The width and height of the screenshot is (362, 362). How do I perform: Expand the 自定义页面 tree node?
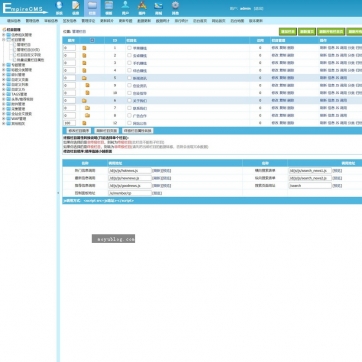[4, 80]
